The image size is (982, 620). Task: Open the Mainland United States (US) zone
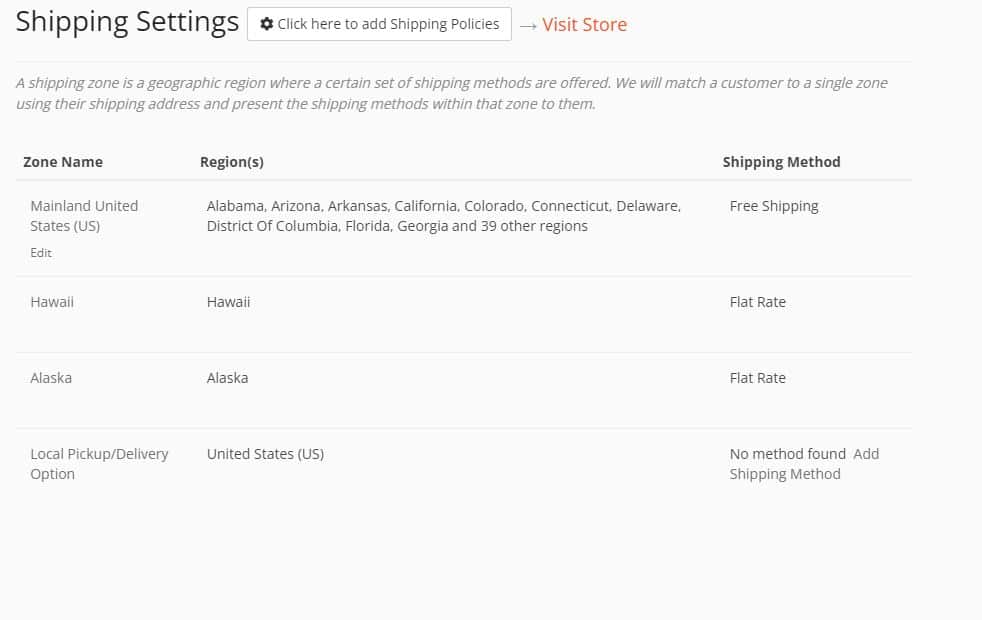pyautogui.click(x=84, y=215)
